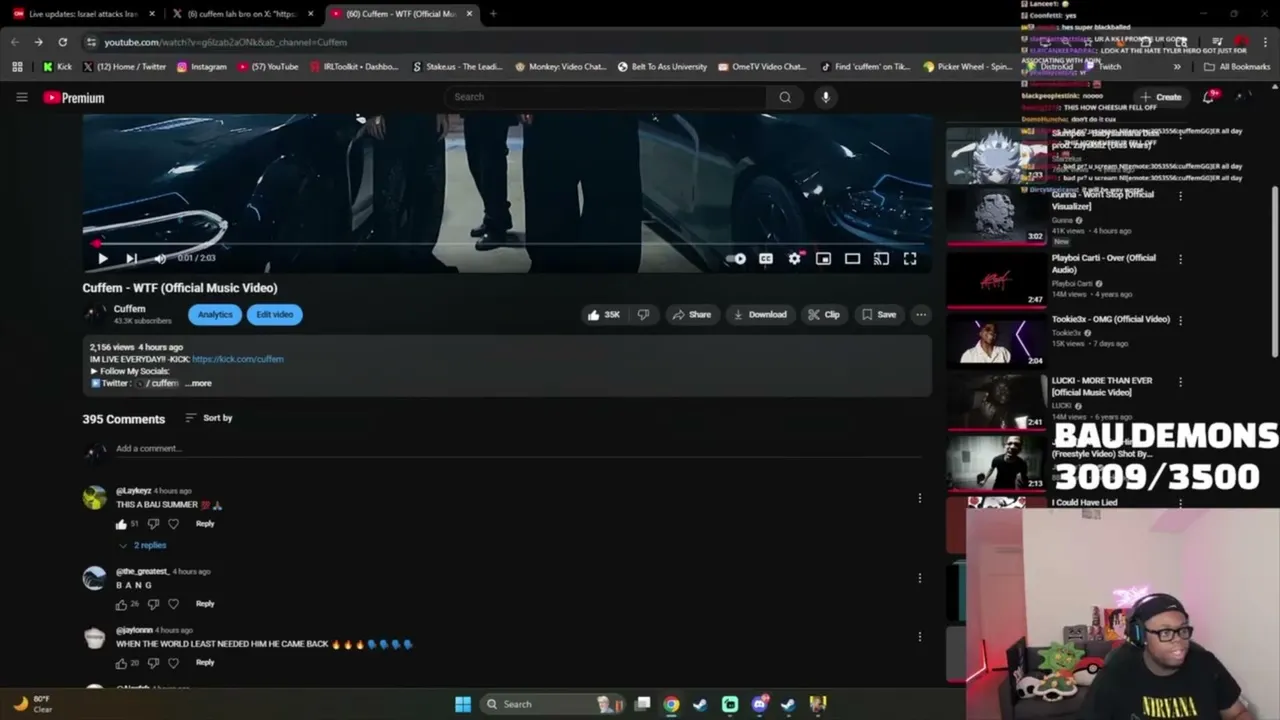Switch to miniplayer mode
Viewport: 1280px width, 720px height.
(823, 258)
